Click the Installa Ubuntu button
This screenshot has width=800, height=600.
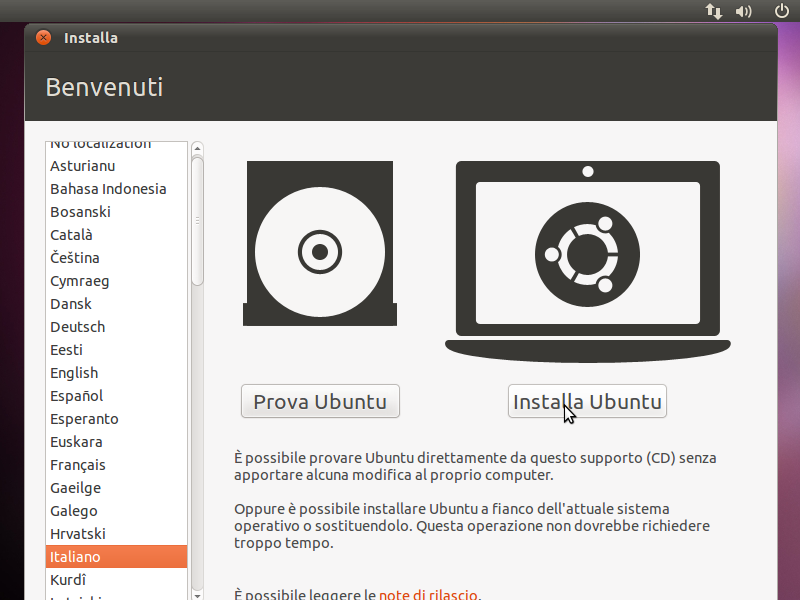[587, 402]
